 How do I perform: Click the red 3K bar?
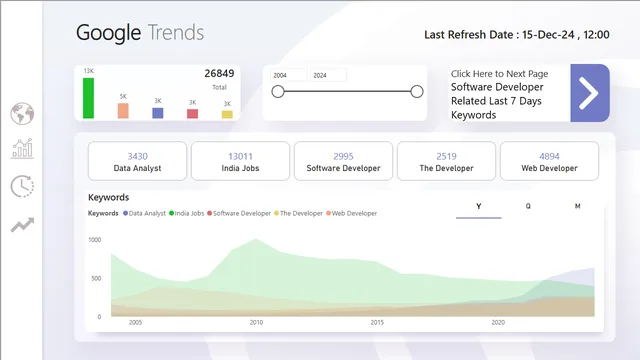click(192, 114)
